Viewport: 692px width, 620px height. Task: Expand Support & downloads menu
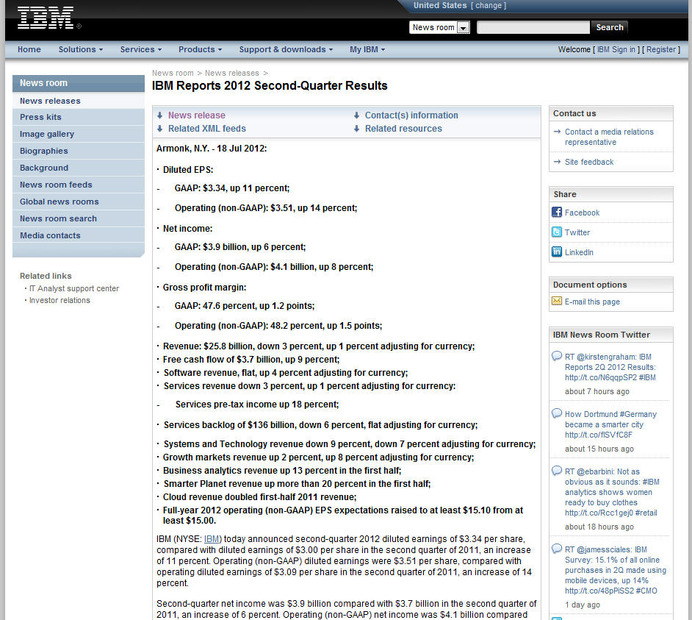286,49
